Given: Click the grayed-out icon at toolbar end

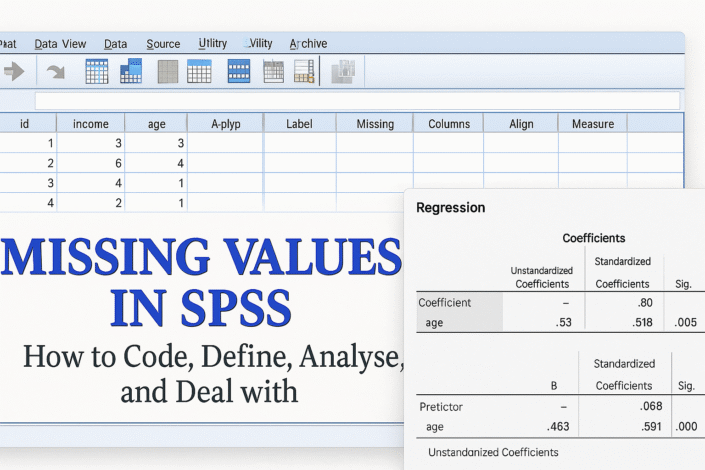Looking at the screenshot, I should (x=342, y=72).
